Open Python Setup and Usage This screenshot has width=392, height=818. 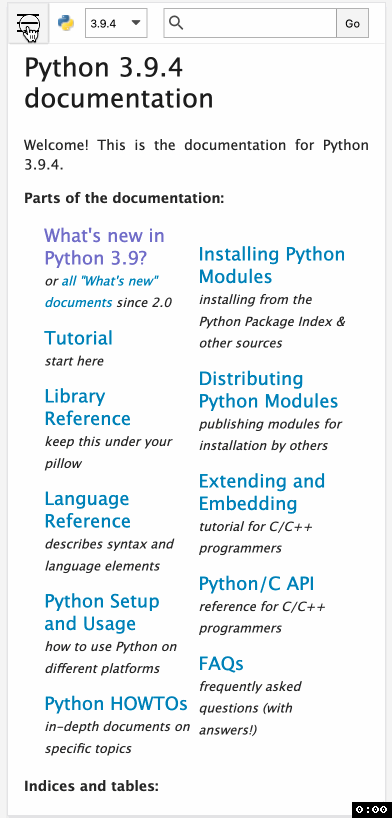click(102, 612)
